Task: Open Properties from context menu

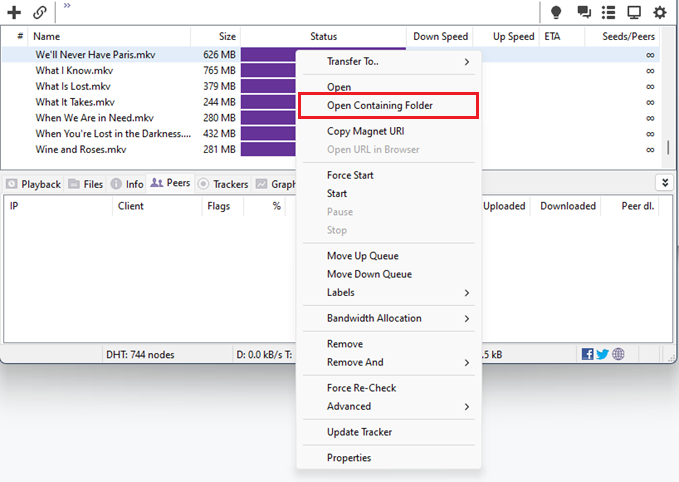Action: pyautogui.click(x=389, y=458)
